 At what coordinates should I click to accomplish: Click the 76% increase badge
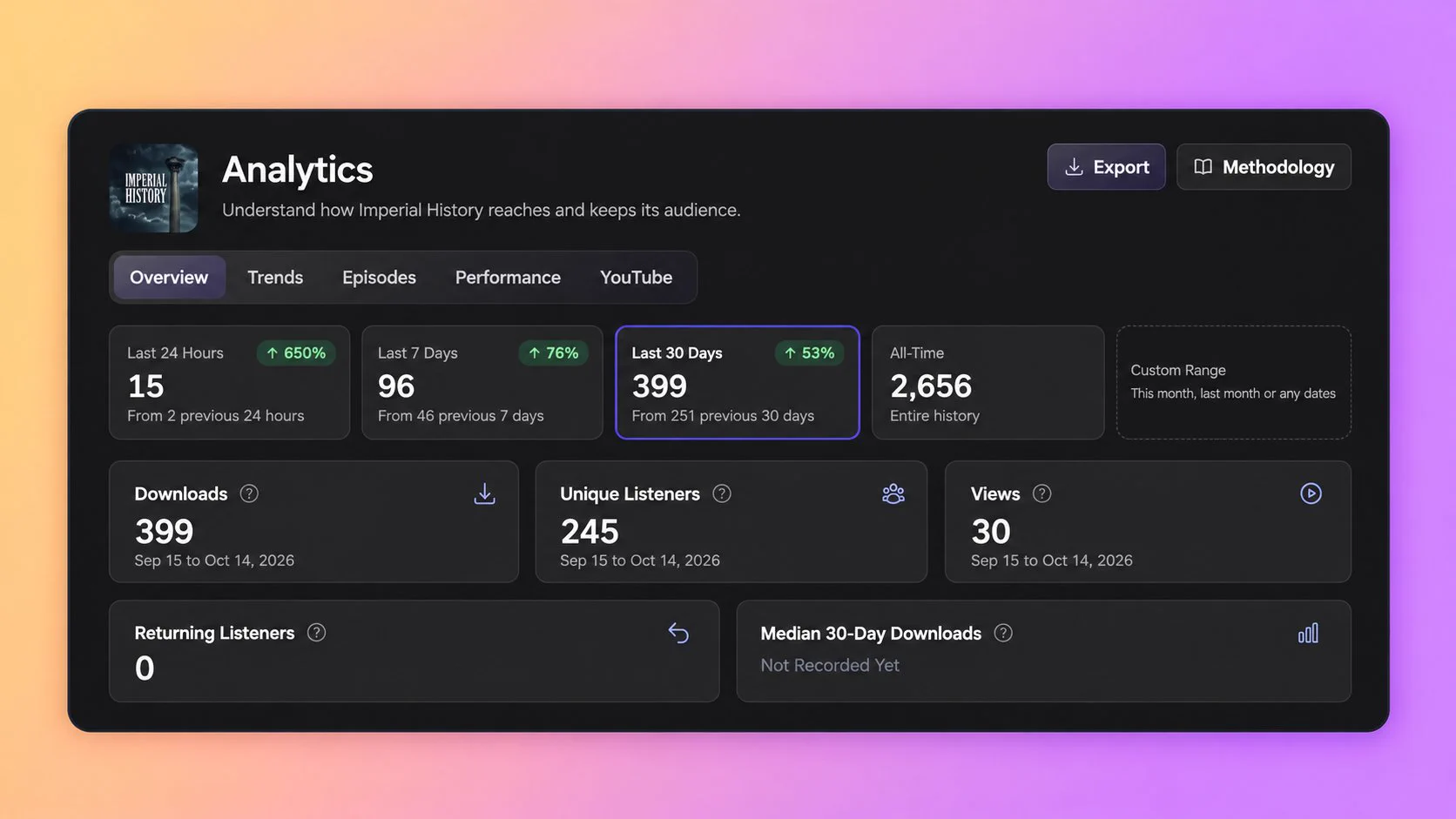554,352
